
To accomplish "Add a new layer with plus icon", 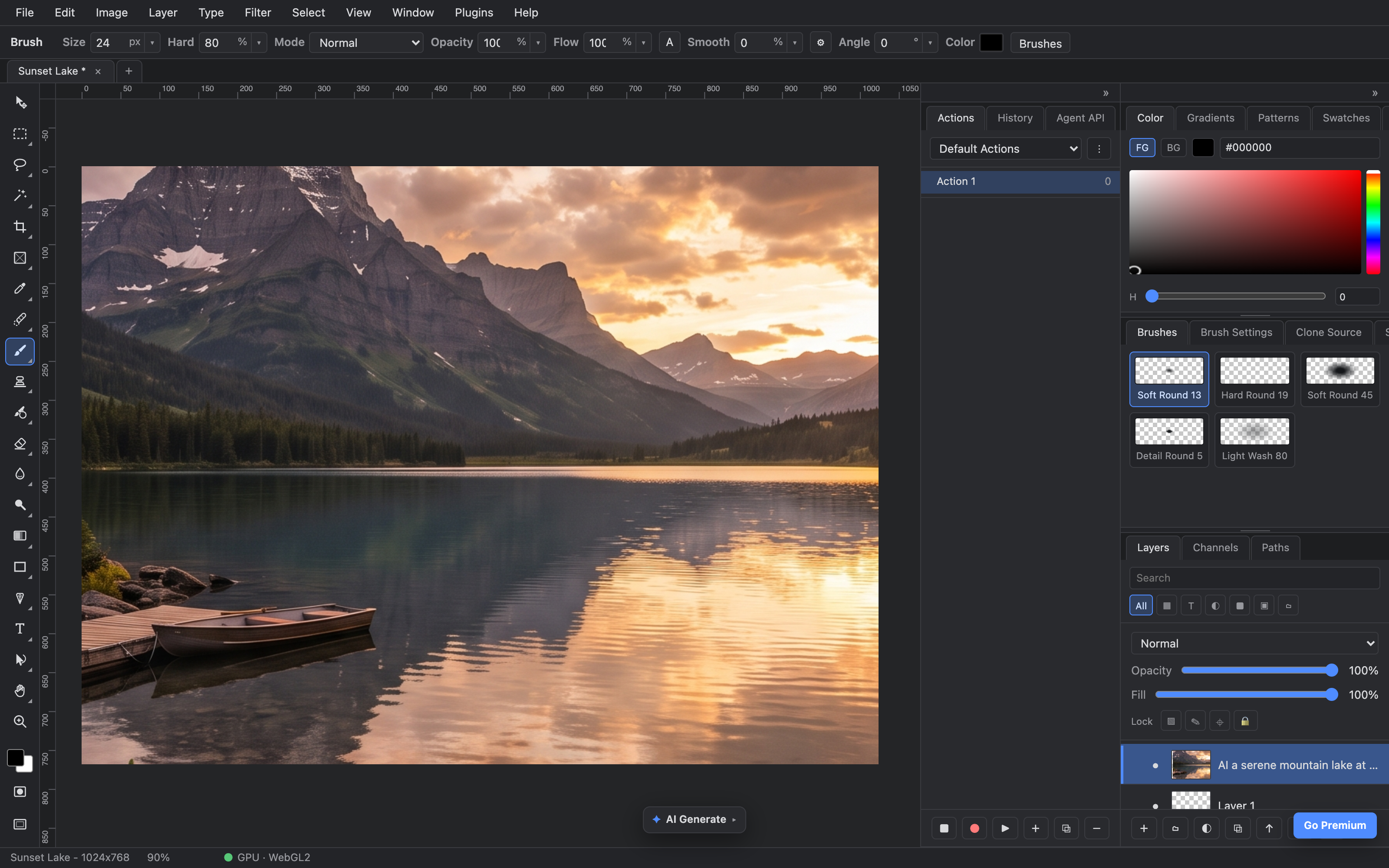I will 1144,829.
